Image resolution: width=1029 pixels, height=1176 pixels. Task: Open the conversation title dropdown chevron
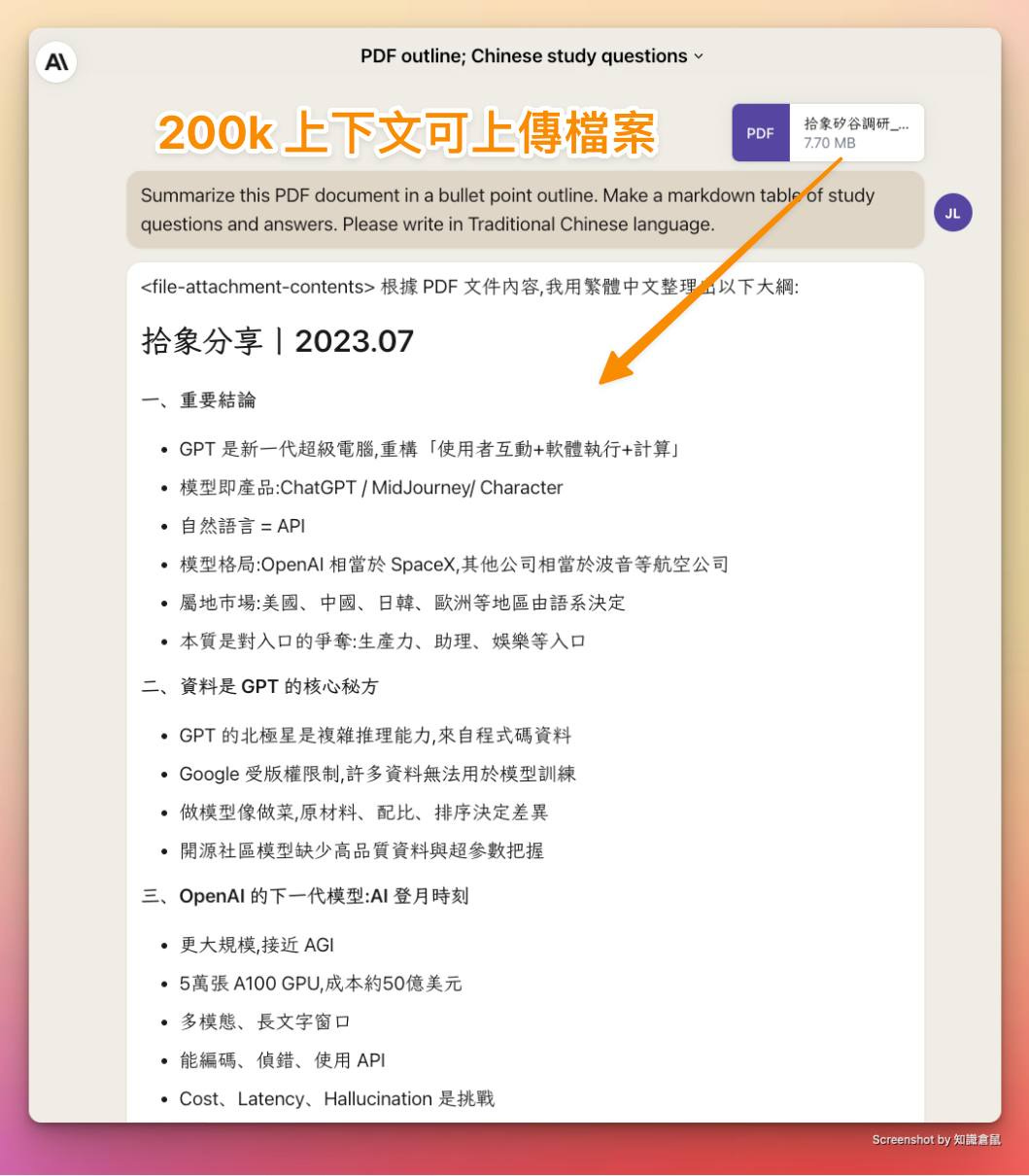tap(698, 56)
